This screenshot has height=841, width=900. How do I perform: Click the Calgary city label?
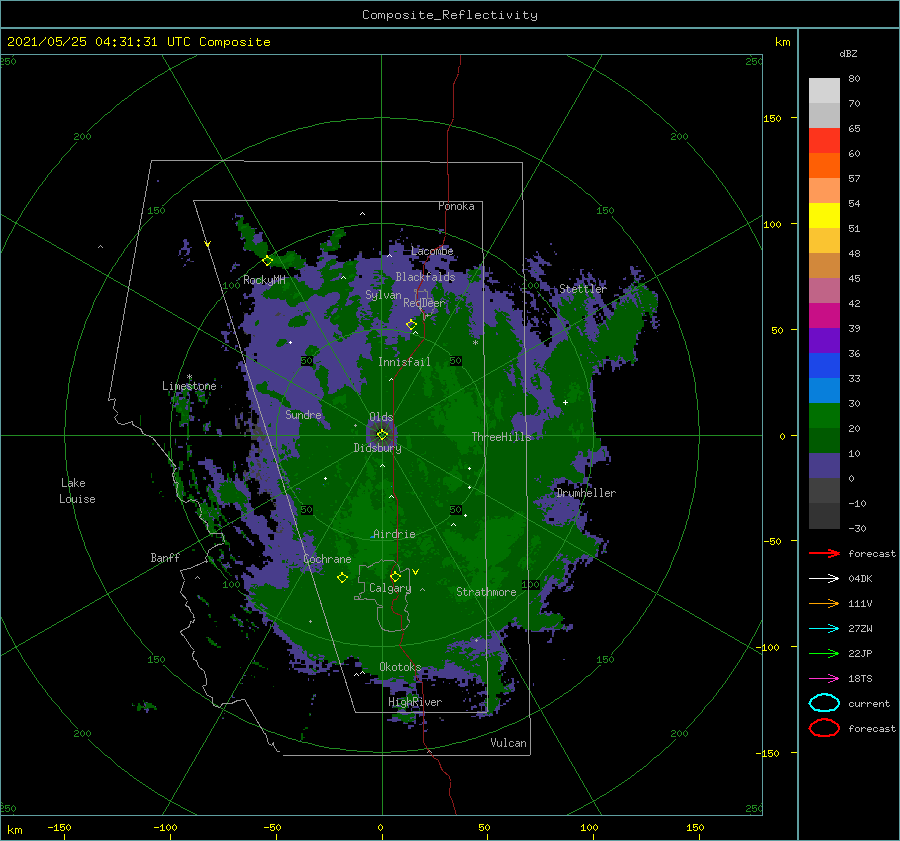(390, 588)
